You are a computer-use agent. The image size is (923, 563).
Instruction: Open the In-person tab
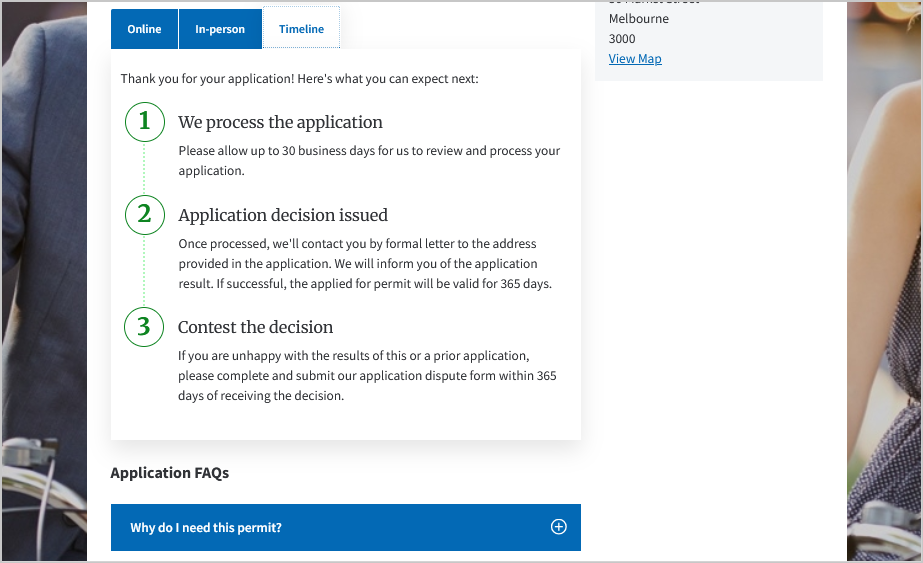(x=220, y=29)
